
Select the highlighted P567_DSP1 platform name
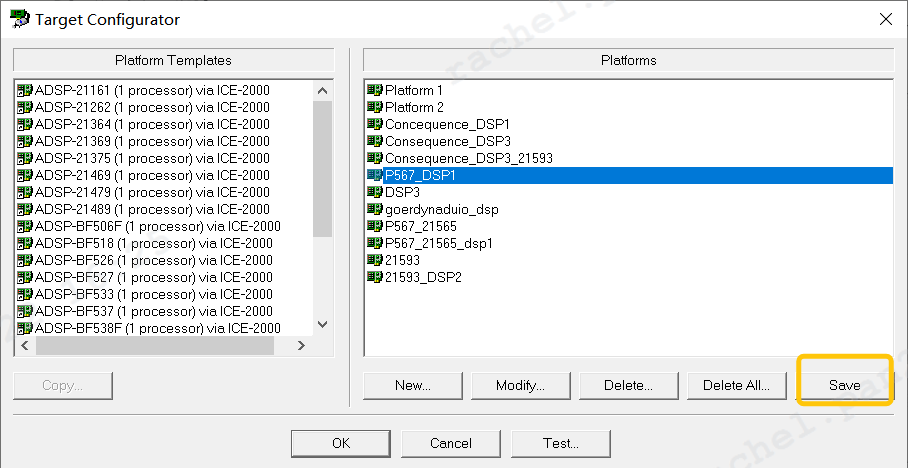click(420, 175)
